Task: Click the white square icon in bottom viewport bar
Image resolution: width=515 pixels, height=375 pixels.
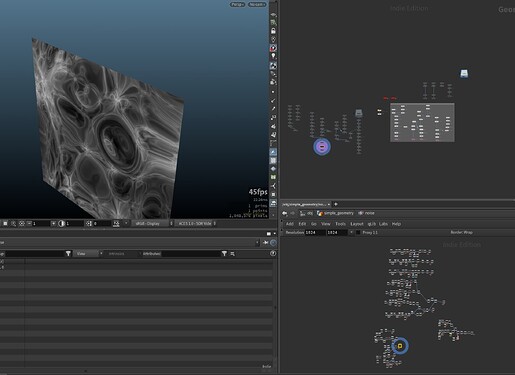Action: [x=5, y=223]
